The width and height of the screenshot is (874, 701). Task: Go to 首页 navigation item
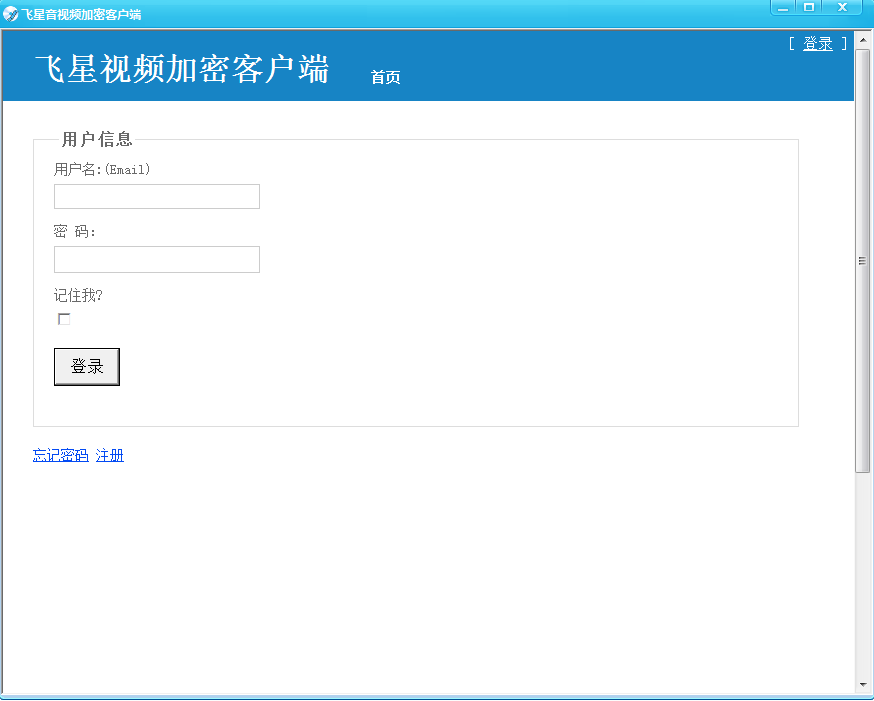(x=385, y=77)
